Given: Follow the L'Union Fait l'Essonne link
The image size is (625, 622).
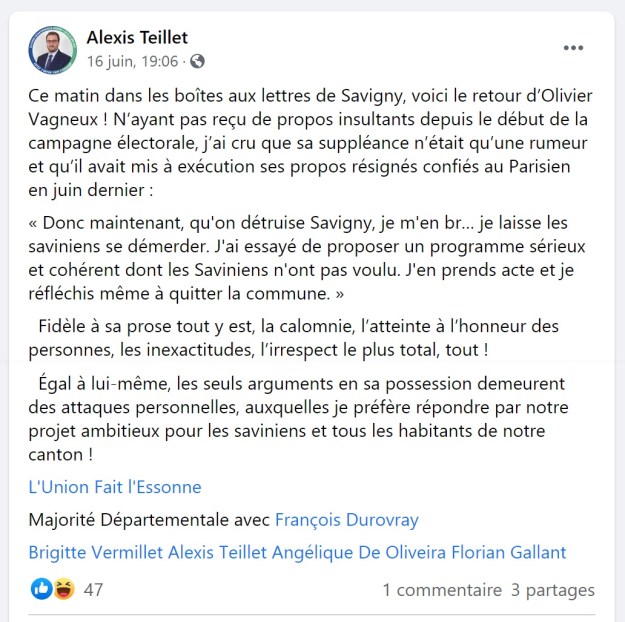Looking at the screenshot, I should (115, 487).
